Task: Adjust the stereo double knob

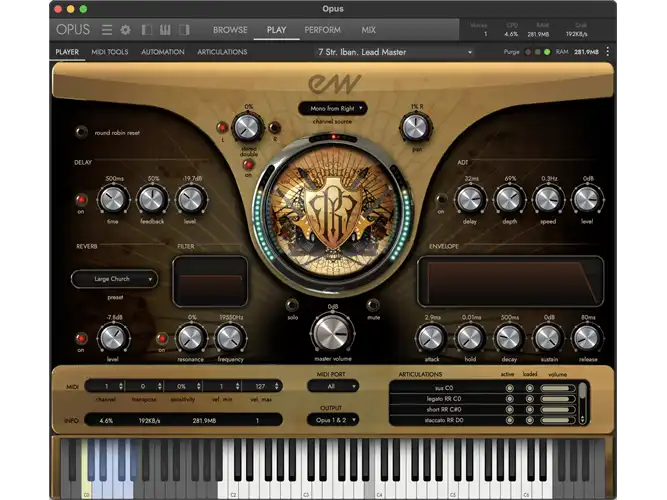Action: coord(247,127)
